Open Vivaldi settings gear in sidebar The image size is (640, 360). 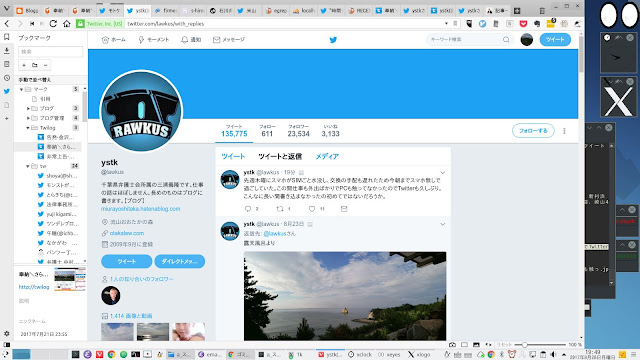(x=7, y=333)
